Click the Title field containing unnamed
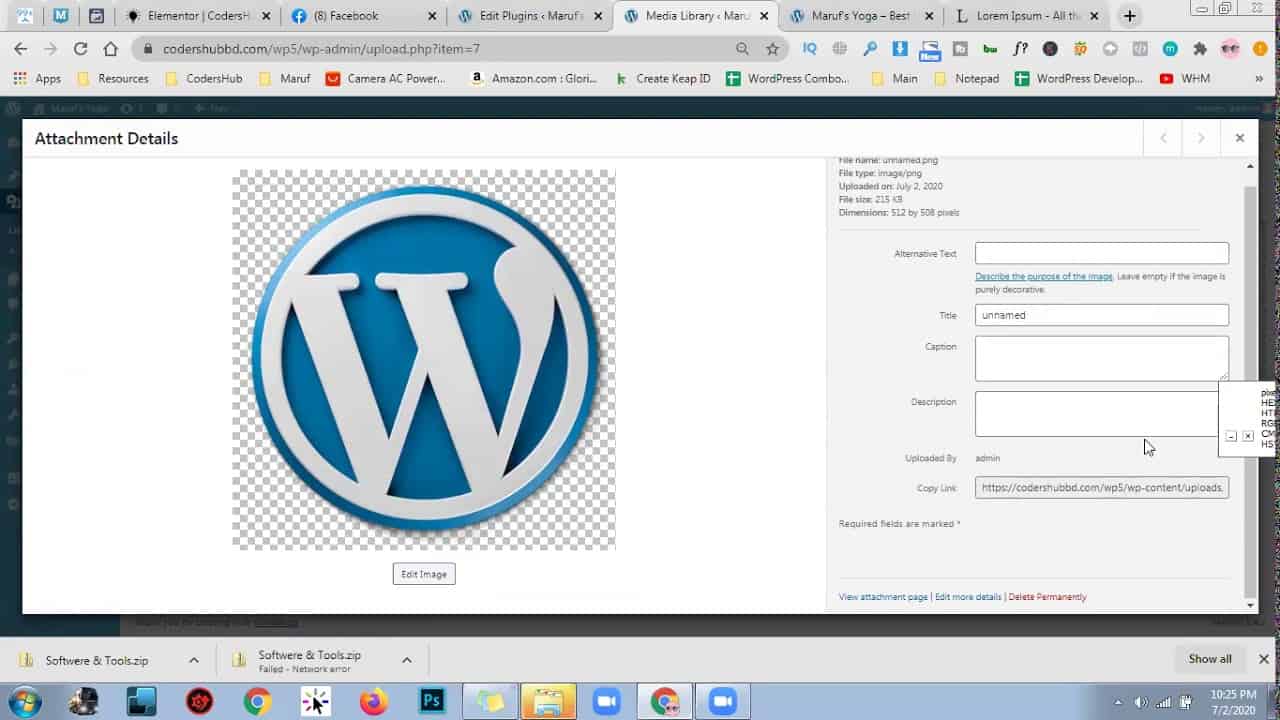 1102,315
